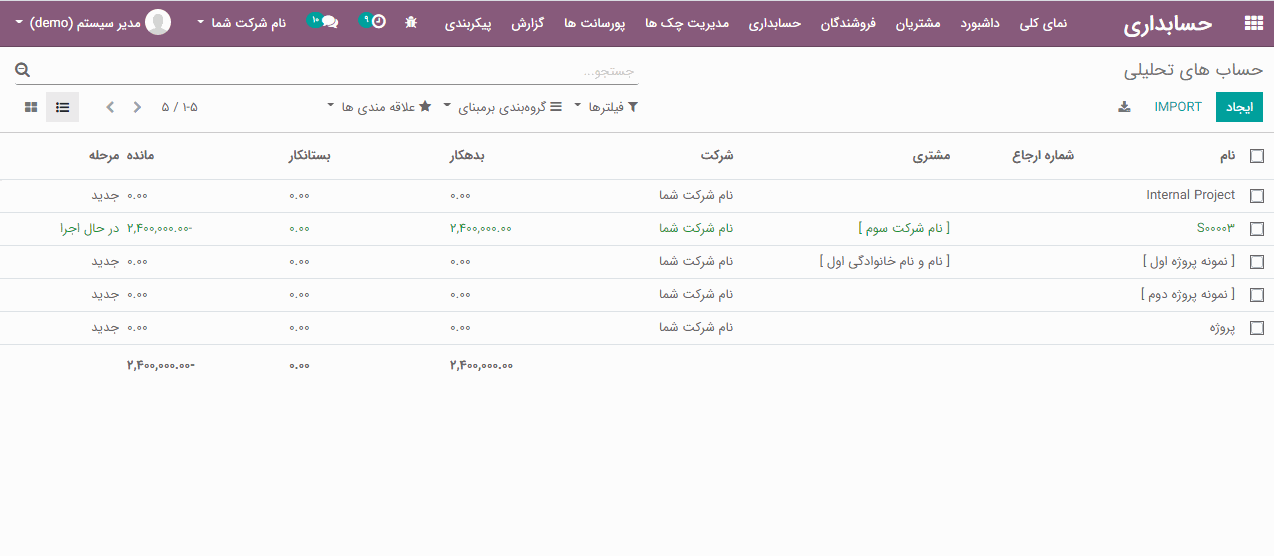Open the [ نمونه پروژه اول ] record
The width and height of the screenshot is (1274, 556).
click(1188, 262)
